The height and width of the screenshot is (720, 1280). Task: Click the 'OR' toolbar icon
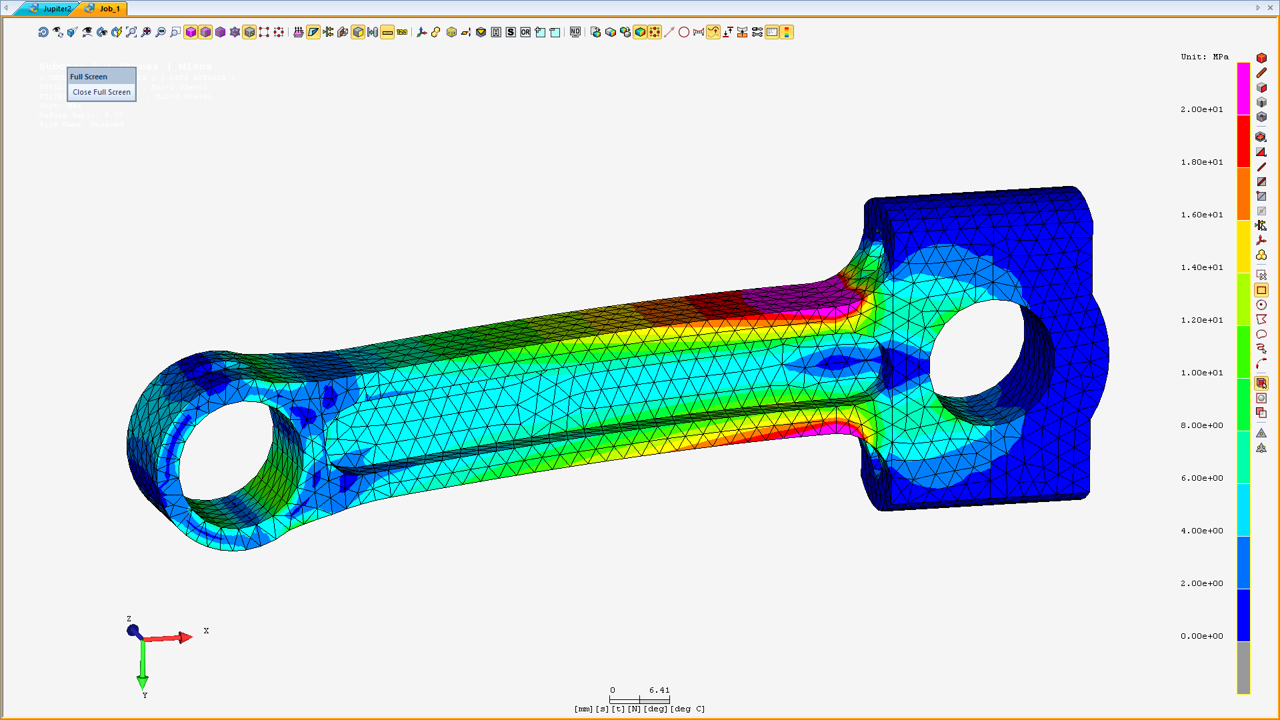click(x=525, y=32)
